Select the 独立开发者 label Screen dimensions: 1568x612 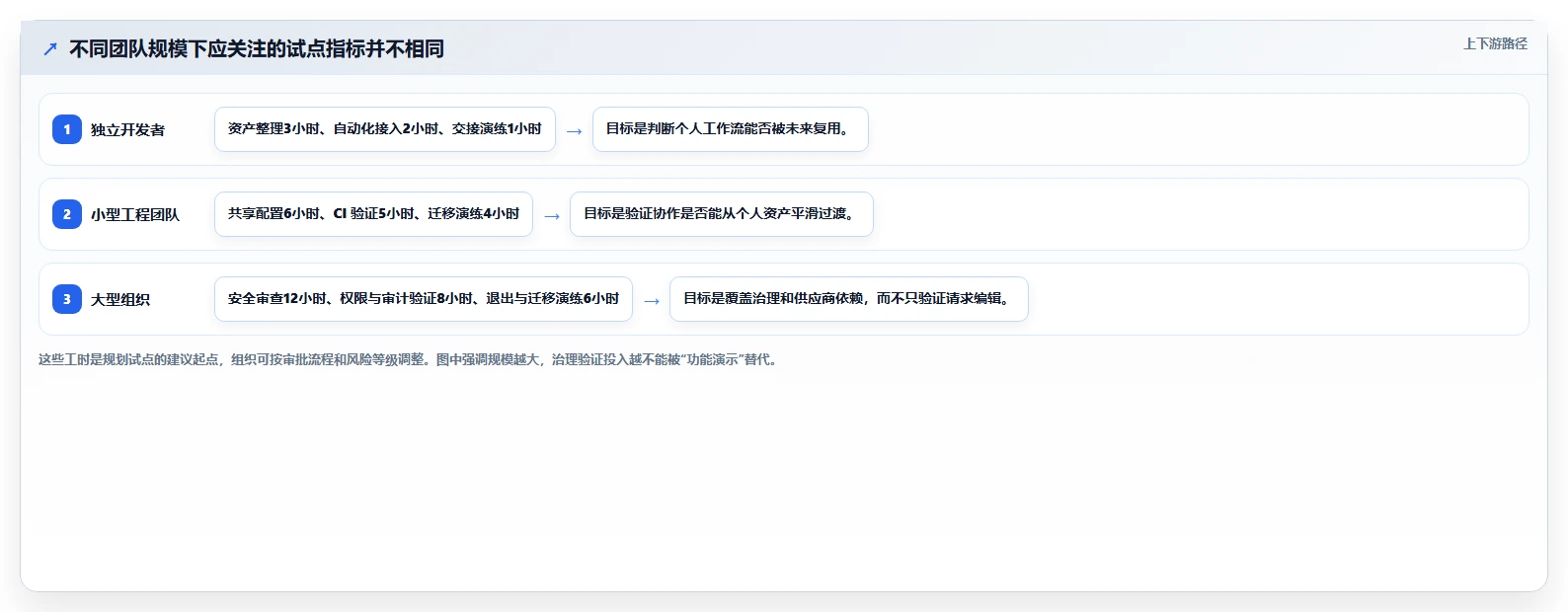[128, 130]
